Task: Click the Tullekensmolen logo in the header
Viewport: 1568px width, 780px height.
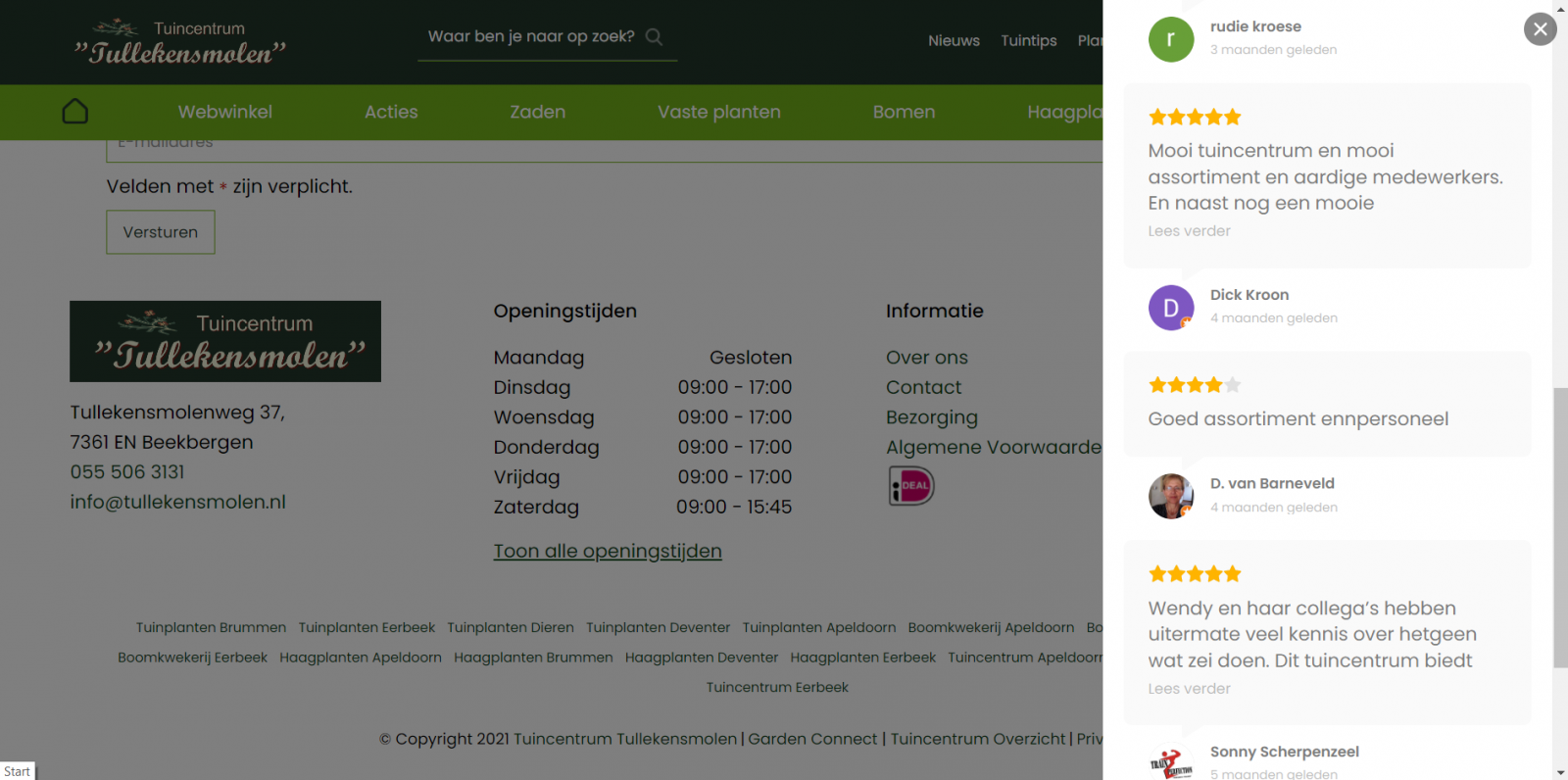Action: (180, 42)
